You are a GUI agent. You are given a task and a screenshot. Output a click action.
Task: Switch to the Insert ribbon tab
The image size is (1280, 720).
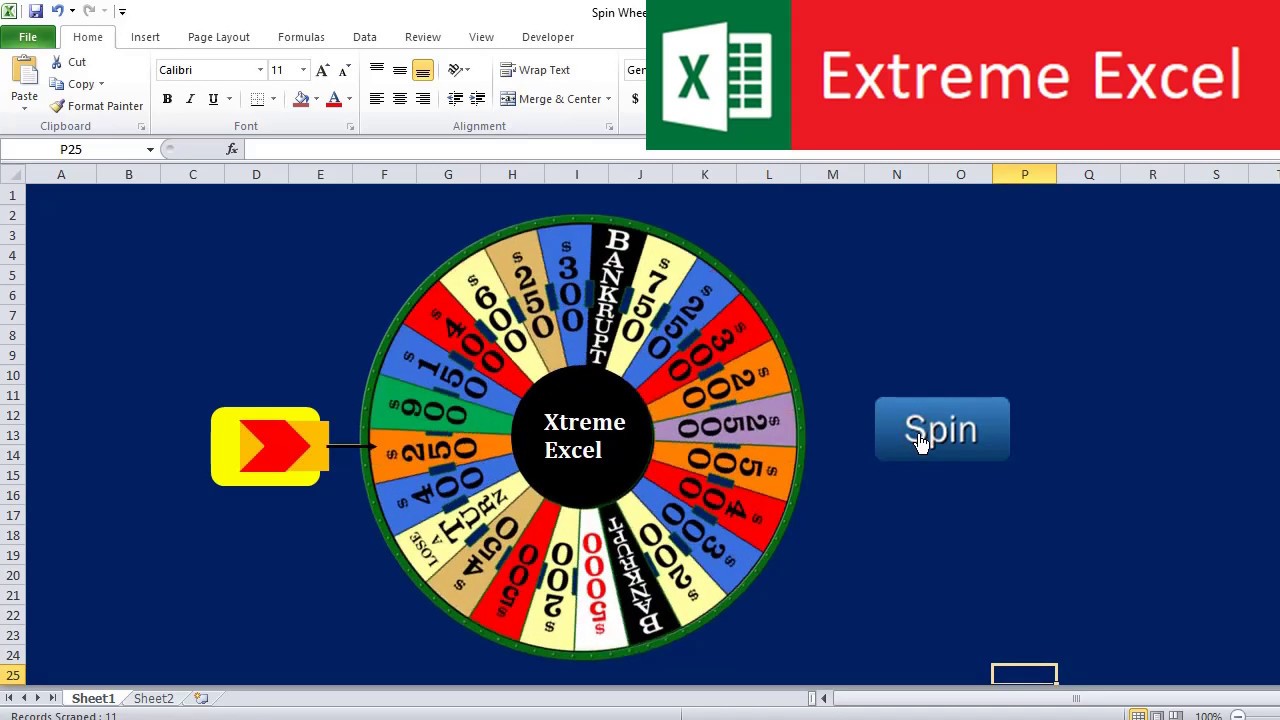(x=145, y=37)
